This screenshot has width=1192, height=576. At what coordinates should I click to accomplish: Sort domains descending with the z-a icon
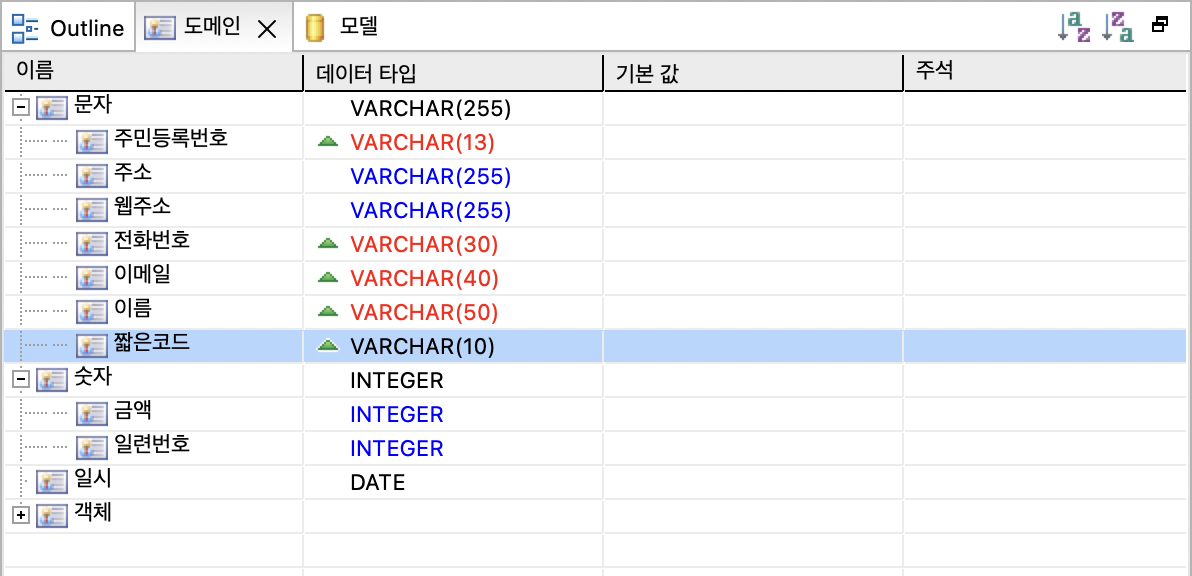tap(1119, 27)
